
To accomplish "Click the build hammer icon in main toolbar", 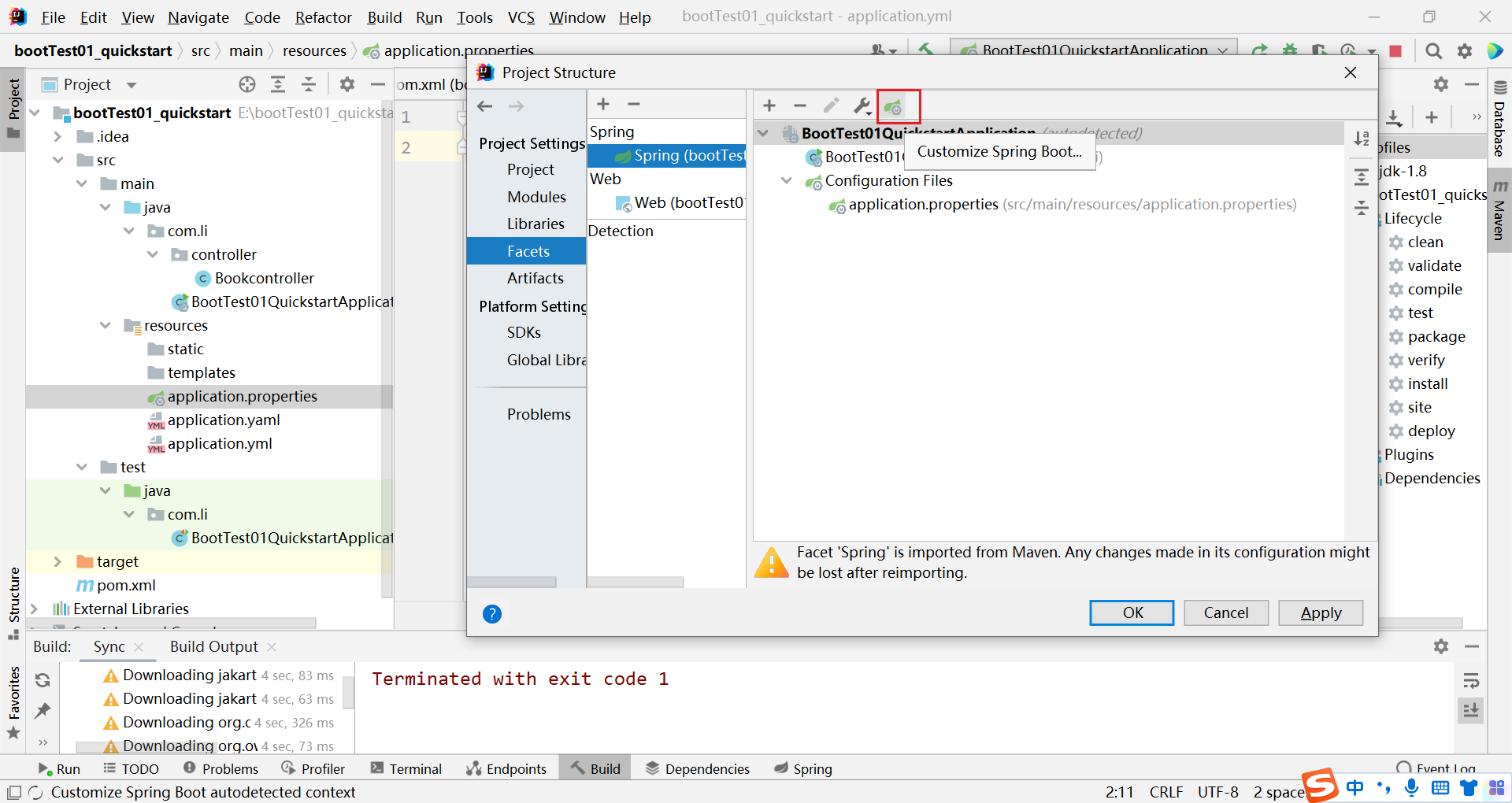I will [x=926, y=50].
